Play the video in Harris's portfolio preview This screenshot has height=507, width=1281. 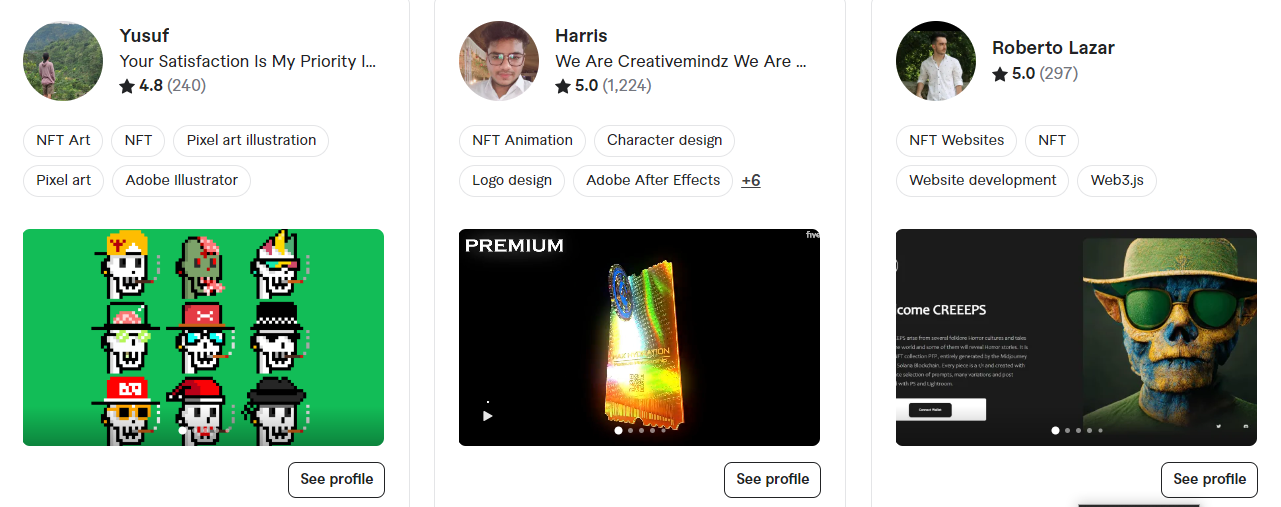tap(488, 415)
